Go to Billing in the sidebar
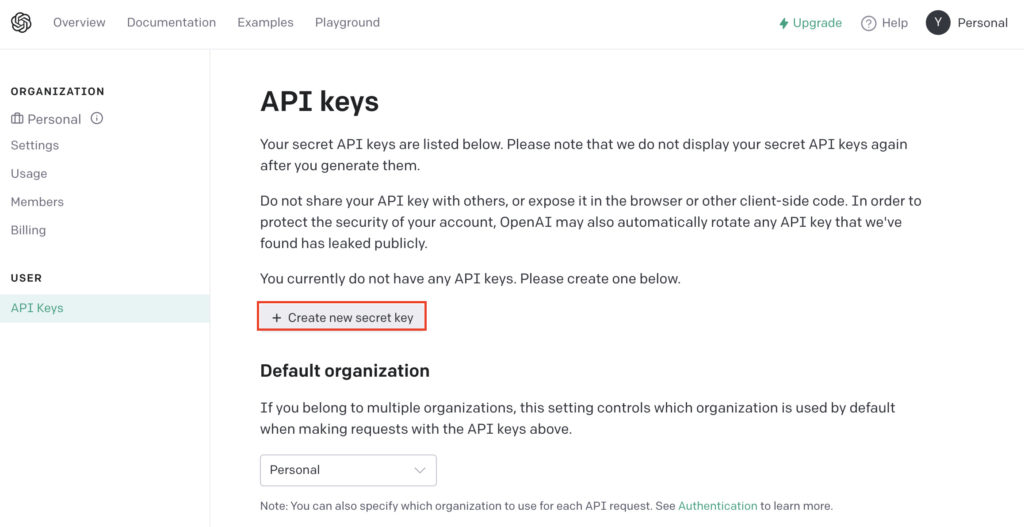Viewport: 1024px width, 527px height. tap(28, 230)
